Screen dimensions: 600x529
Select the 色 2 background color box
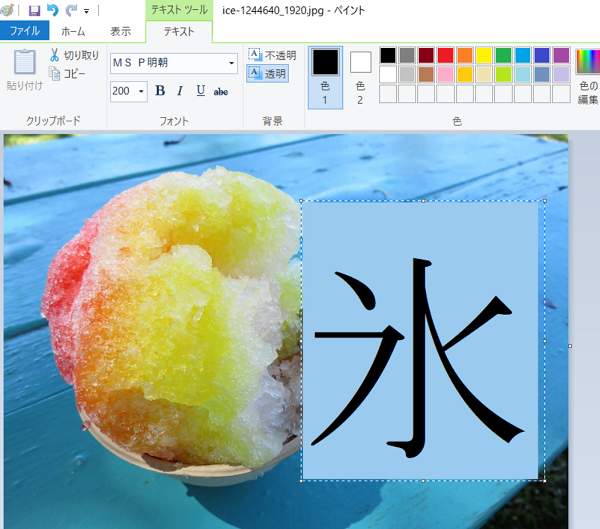[x=360, y=78]
